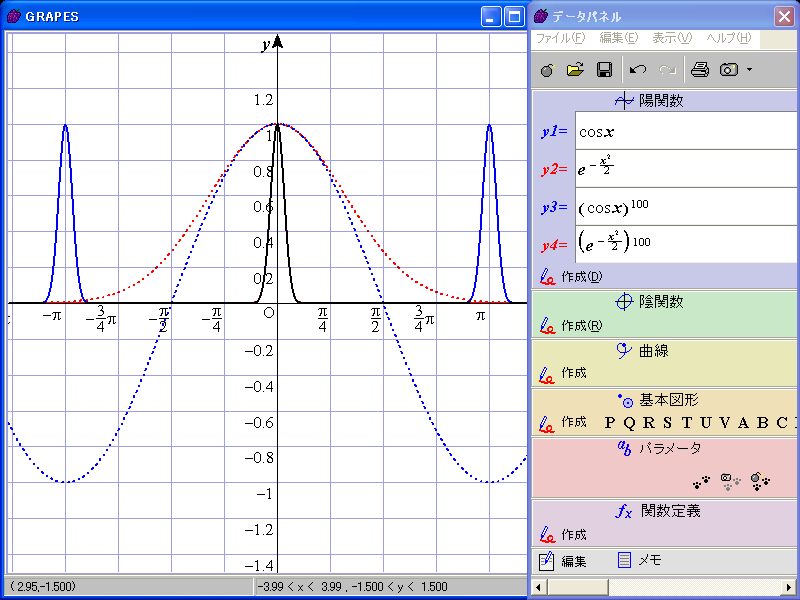Click the bomb footprints reset icon
The height and width of the screenshot is (600, 800).
760,481
